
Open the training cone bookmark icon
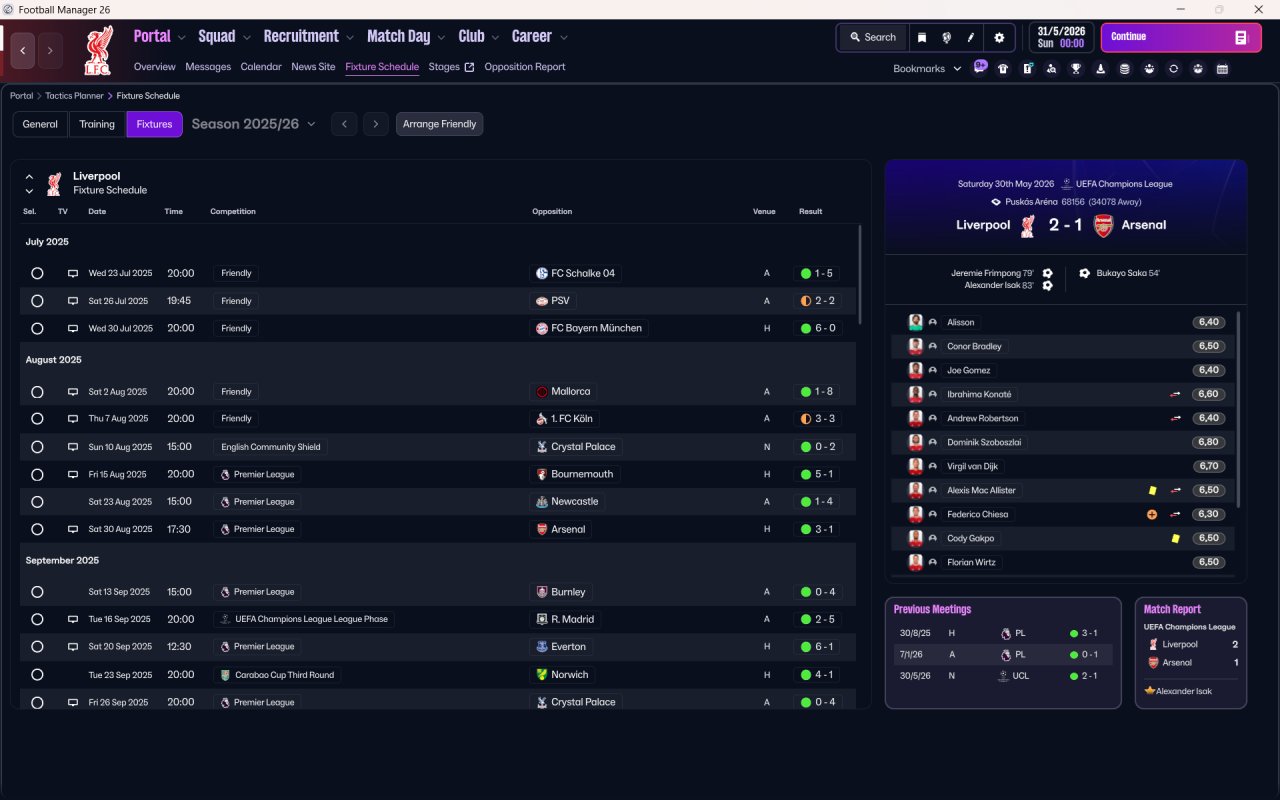[1100, 69]
